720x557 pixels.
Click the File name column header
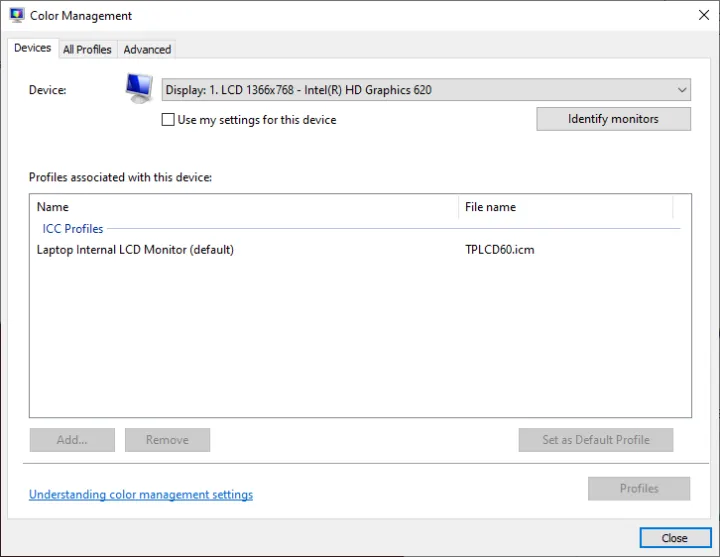coord(565,207)
